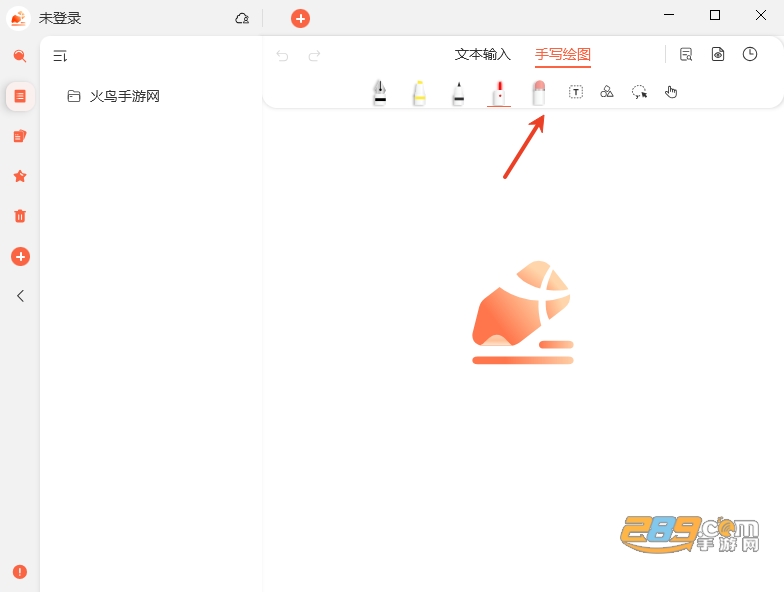Screen dimensions: 784x592
Task: Select the red marker pen tool
Action: click(x=499, y=94)
